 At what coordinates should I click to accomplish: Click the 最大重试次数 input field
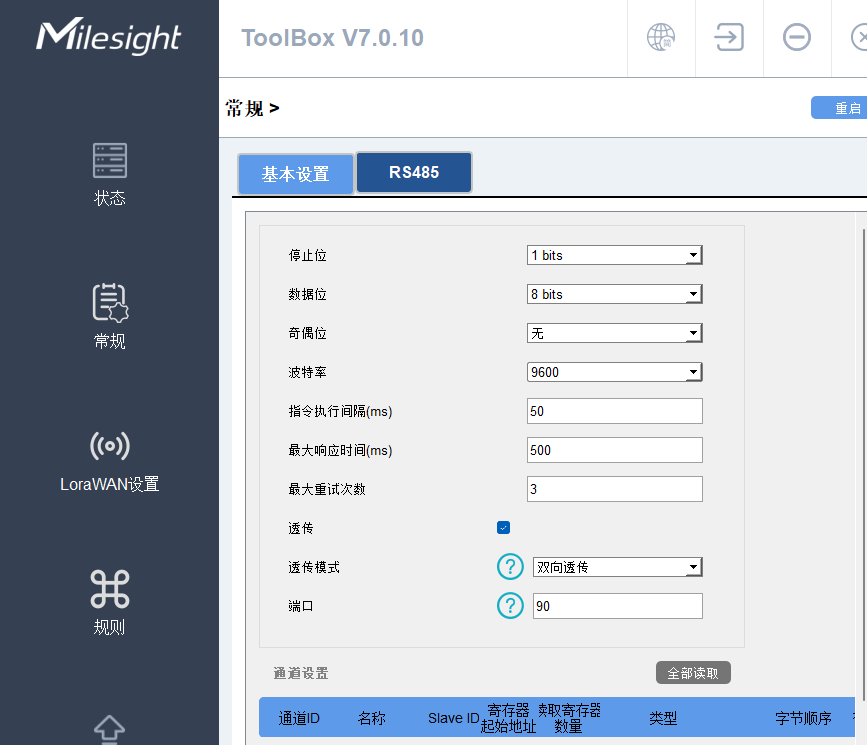(614, 489)
